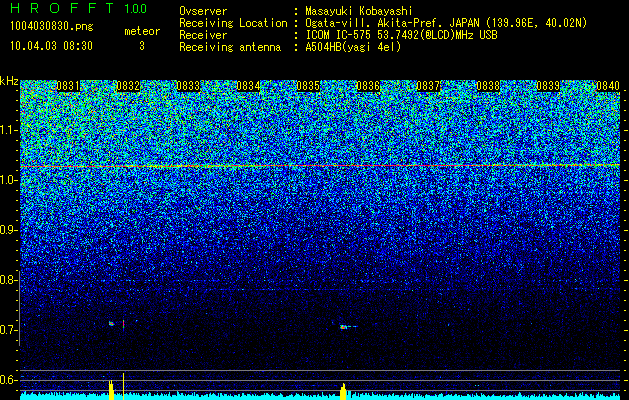Click the 0.7 kHz axis label
The height and width of the screenshot is (400, 629).
[x=7, y=330]
